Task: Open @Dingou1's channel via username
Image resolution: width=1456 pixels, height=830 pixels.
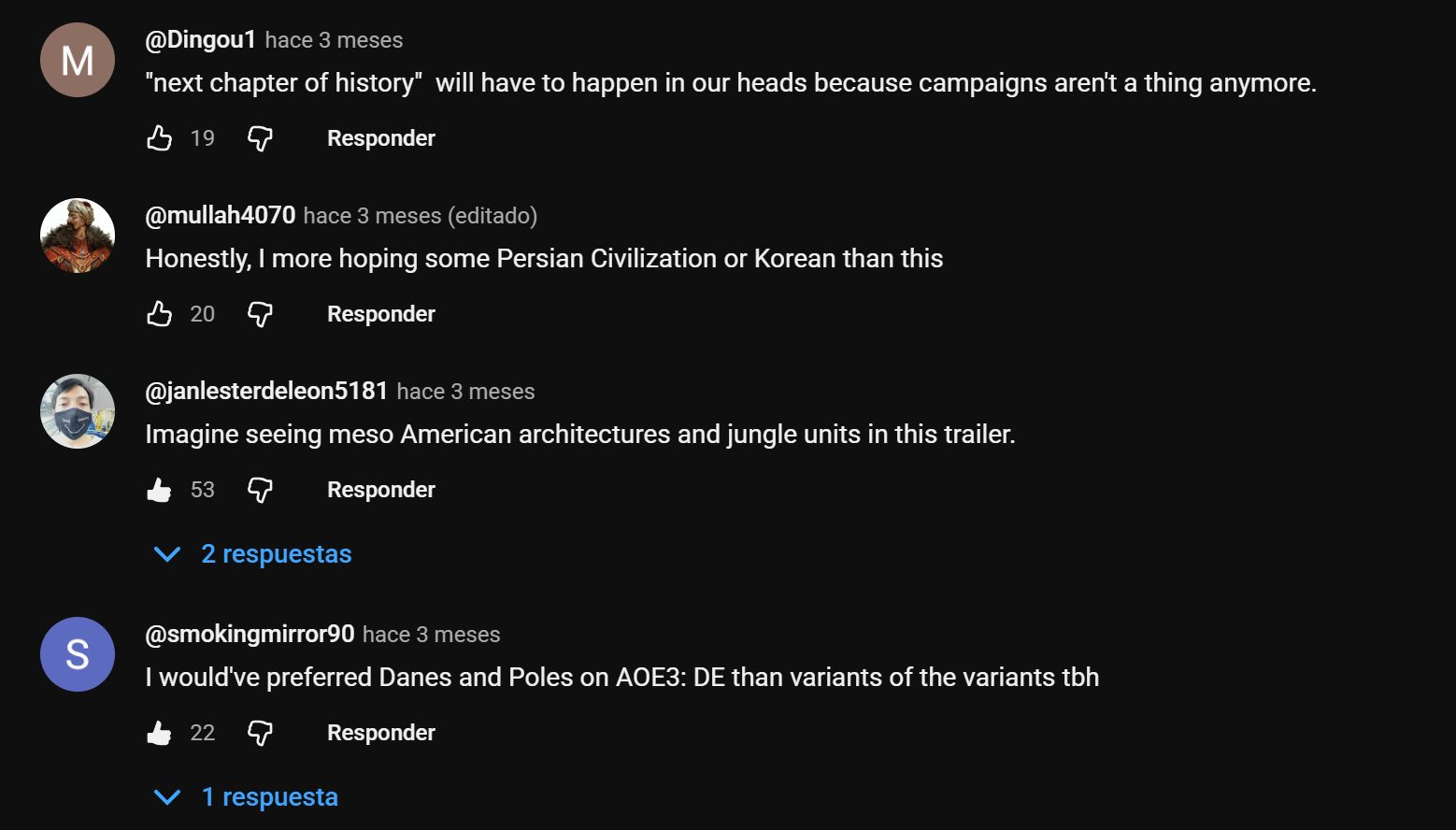Action: click(x=200, y=39)
